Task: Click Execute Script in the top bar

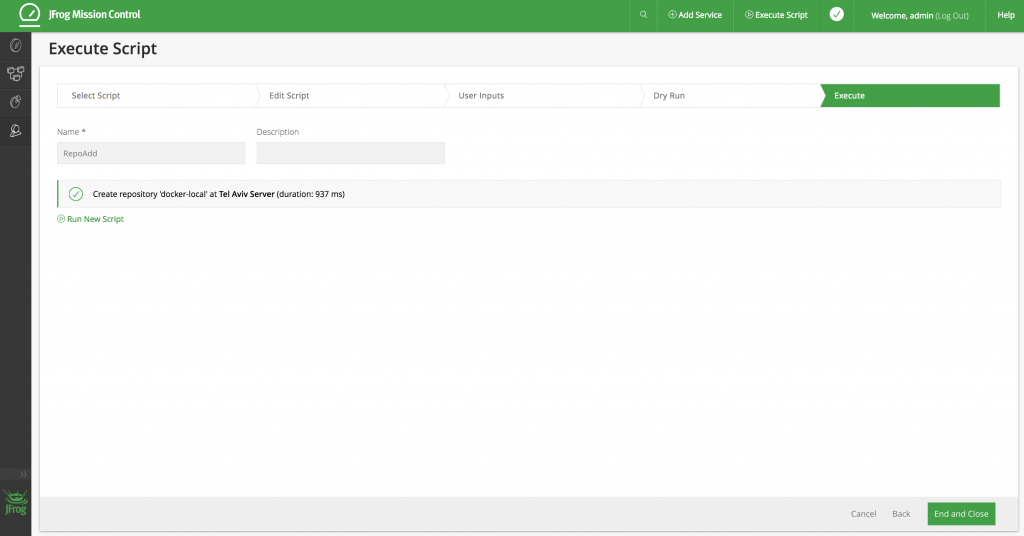Action: (776, 14)
